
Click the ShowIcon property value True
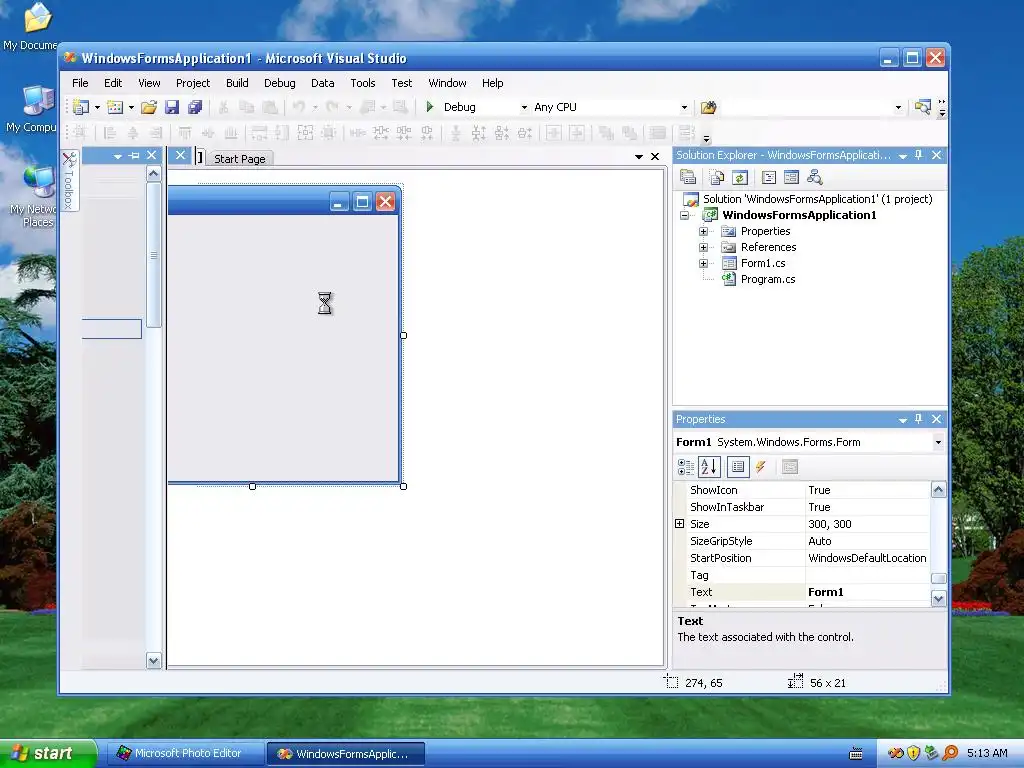tap(868, 490)
